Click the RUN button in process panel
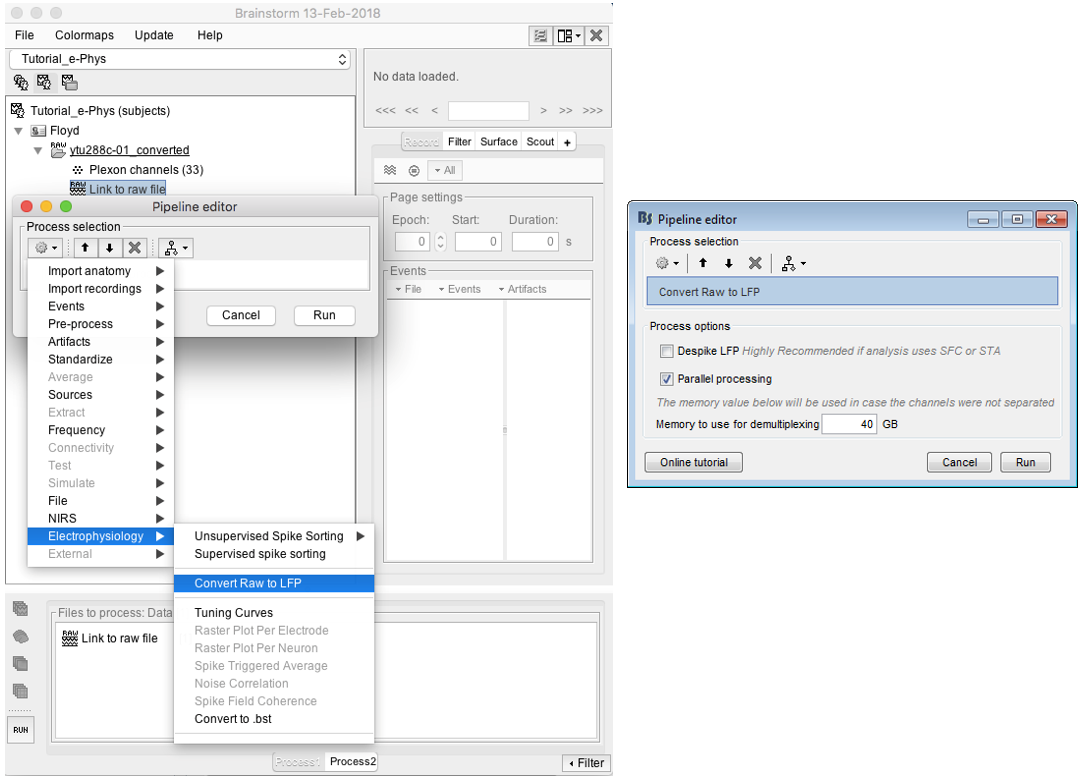The image size is (1084, 779). [x=21, y=730]
